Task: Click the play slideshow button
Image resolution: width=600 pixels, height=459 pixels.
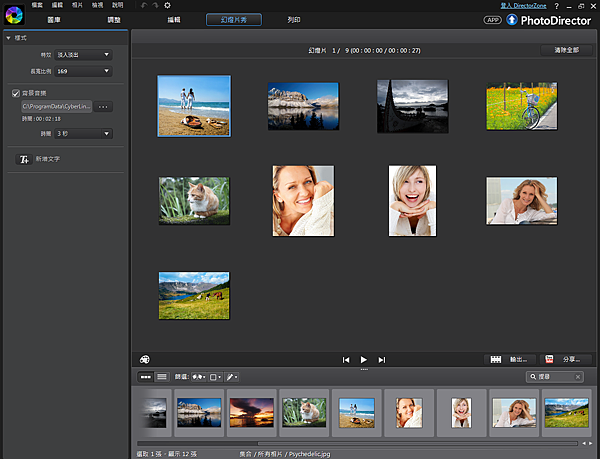Action: [x=364, y=359]
